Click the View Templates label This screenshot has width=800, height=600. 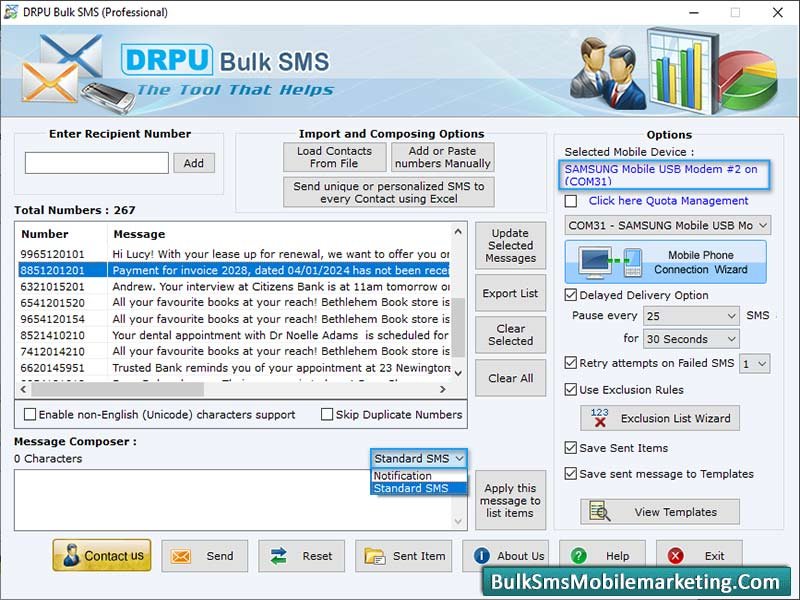coord(676,512)
